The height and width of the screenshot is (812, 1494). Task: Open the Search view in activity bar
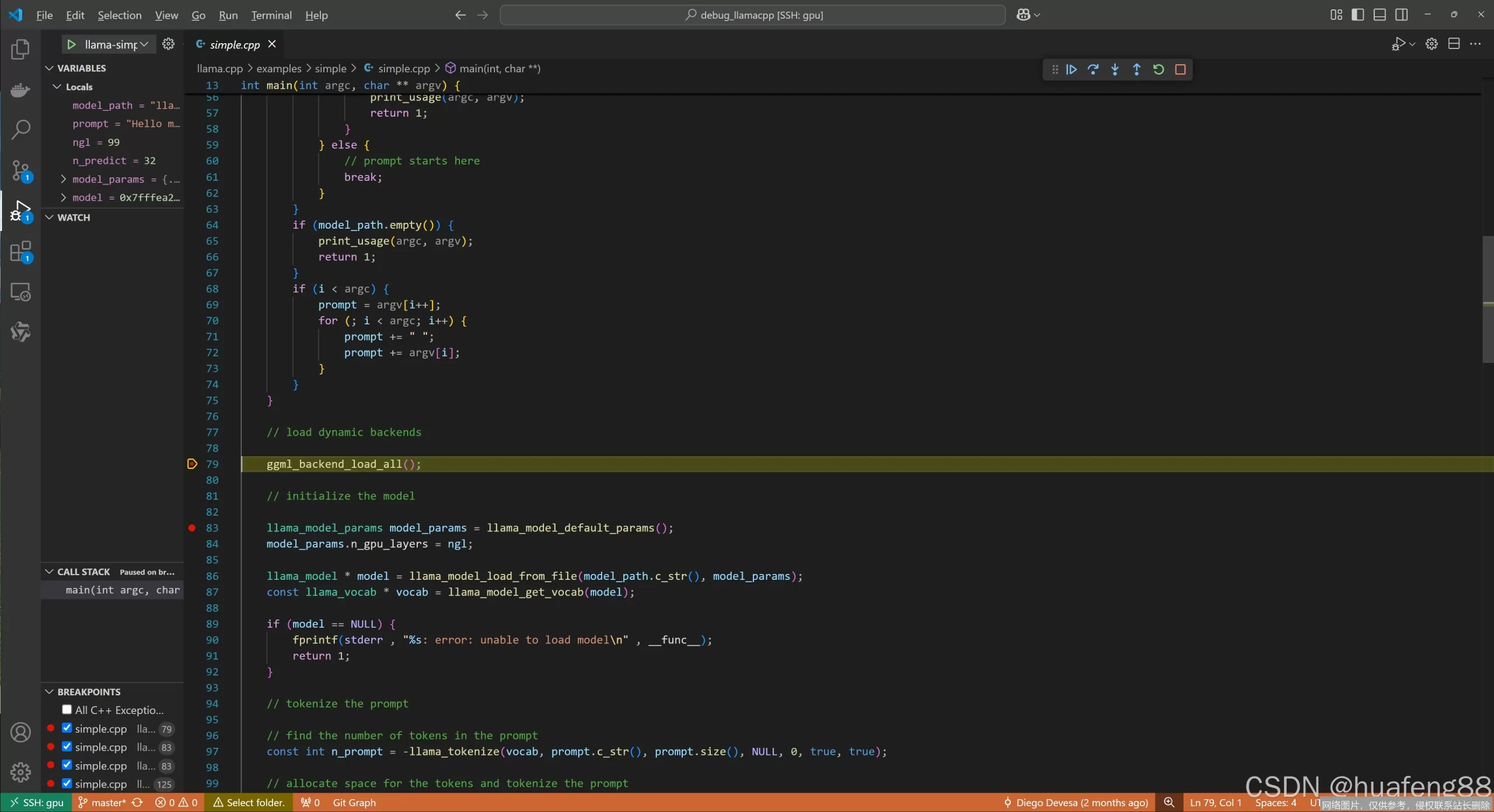pyautogui.click(x=20, y=129)
